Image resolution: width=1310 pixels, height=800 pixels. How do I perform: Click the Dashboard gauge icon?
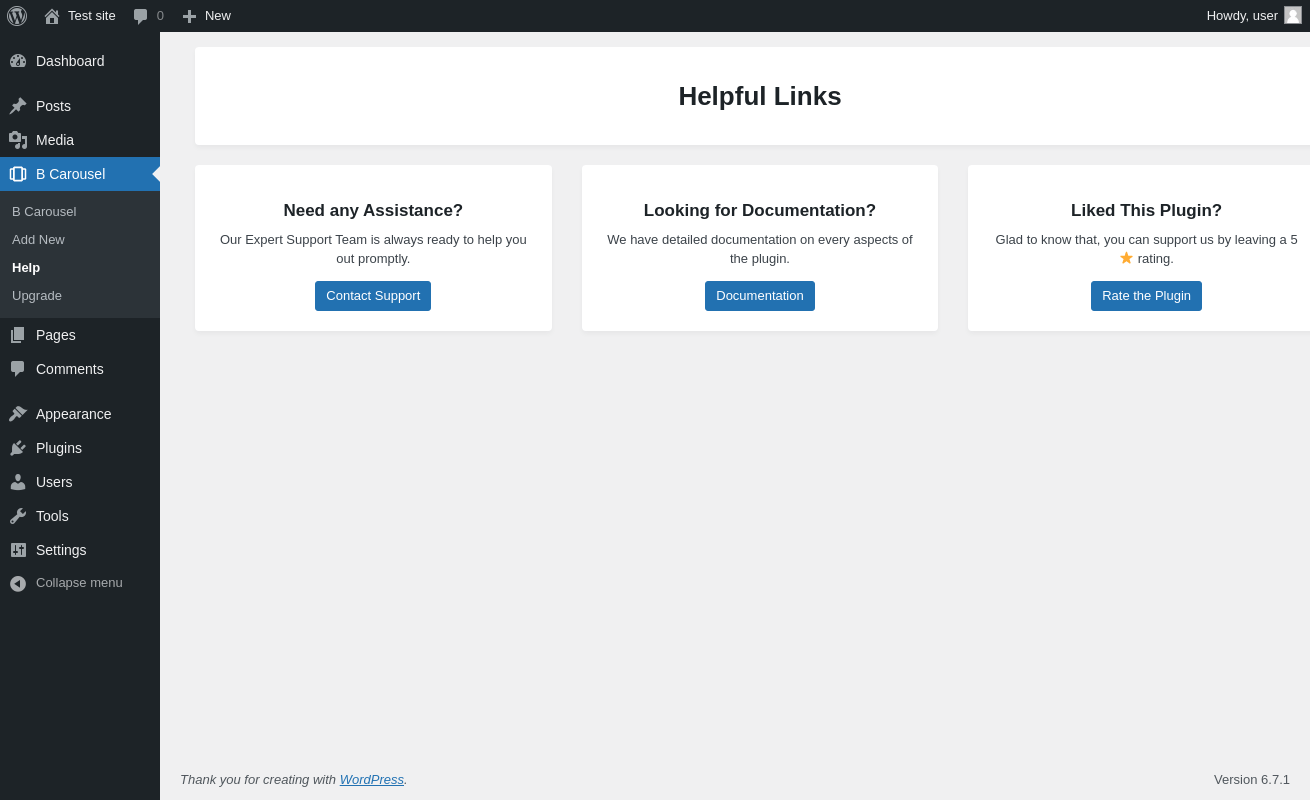coord(18,61)
